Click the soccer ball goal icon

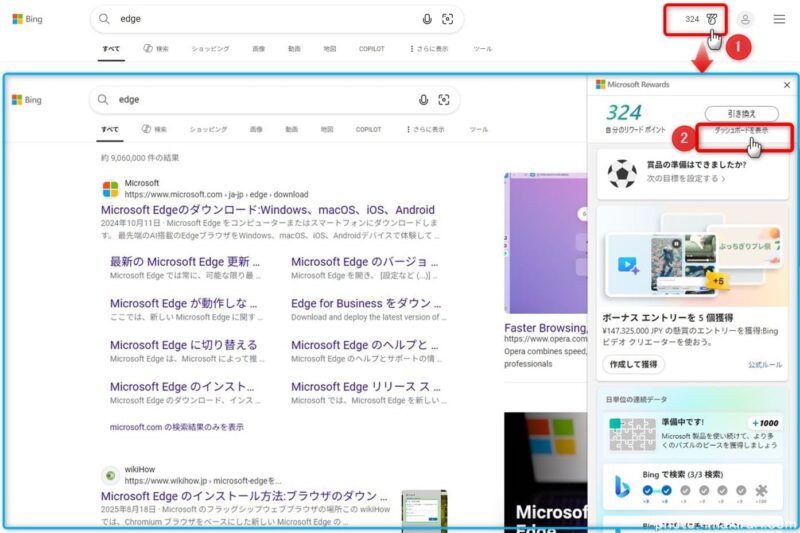[622, 173]
